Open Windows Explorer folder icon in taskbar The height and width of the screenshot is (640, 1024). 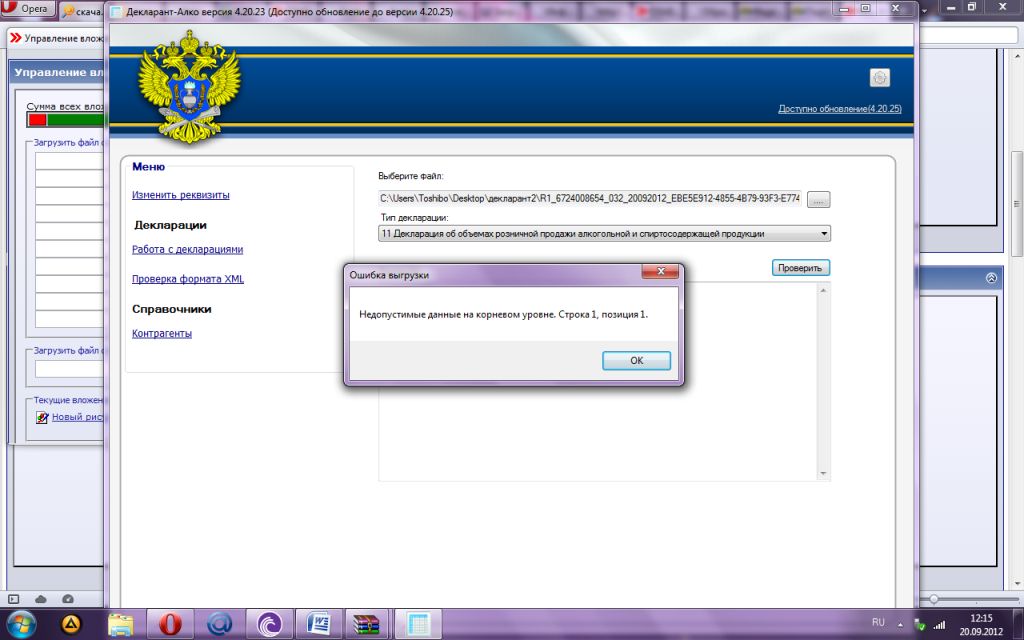click(120, 624)
